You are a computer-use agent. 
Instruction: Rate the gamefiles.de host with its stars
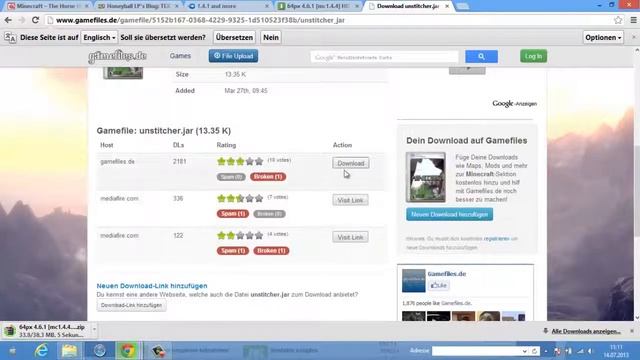click(240, 162)
